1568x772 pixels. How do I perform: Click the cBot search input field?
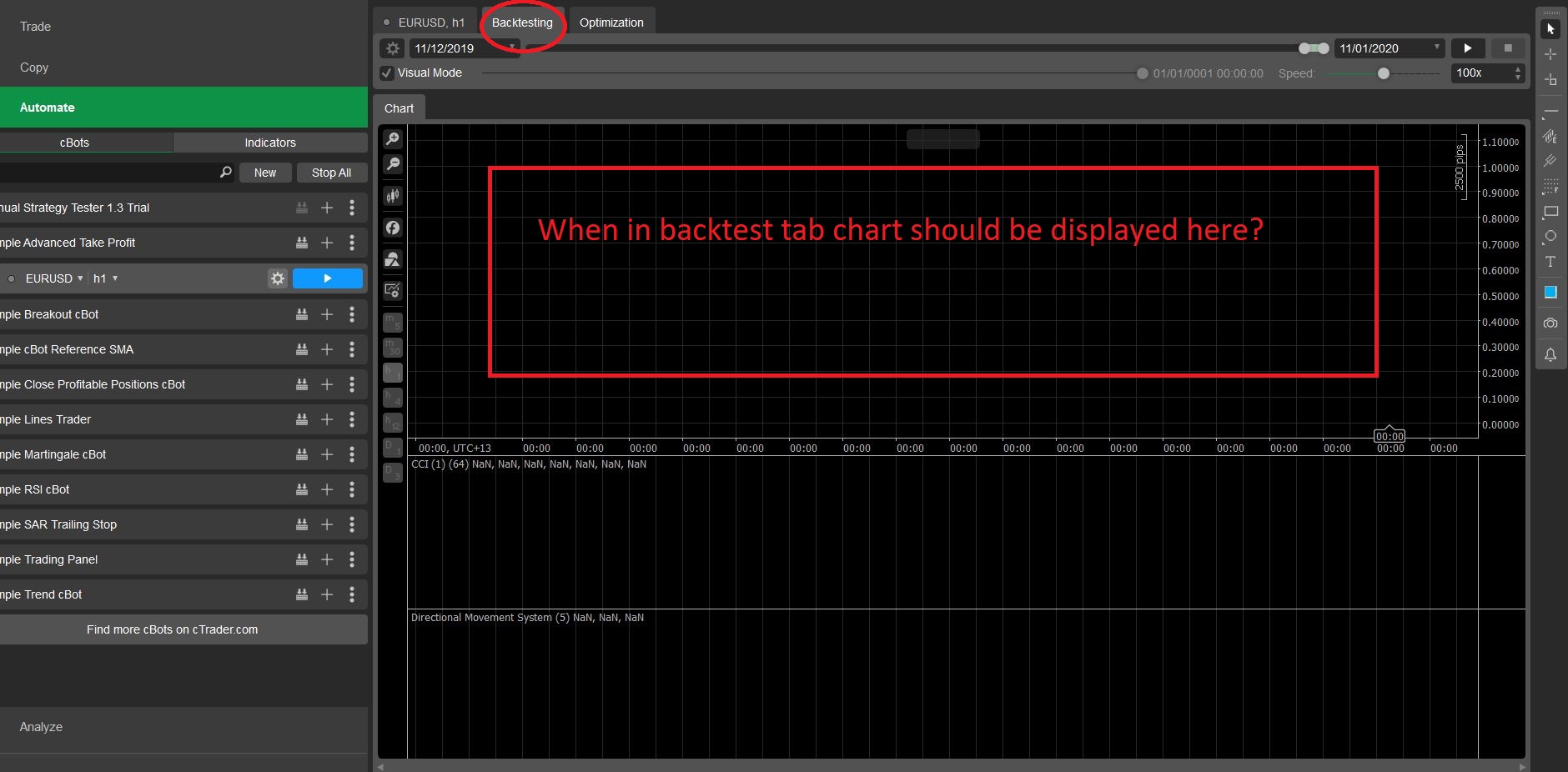point(108,173)
